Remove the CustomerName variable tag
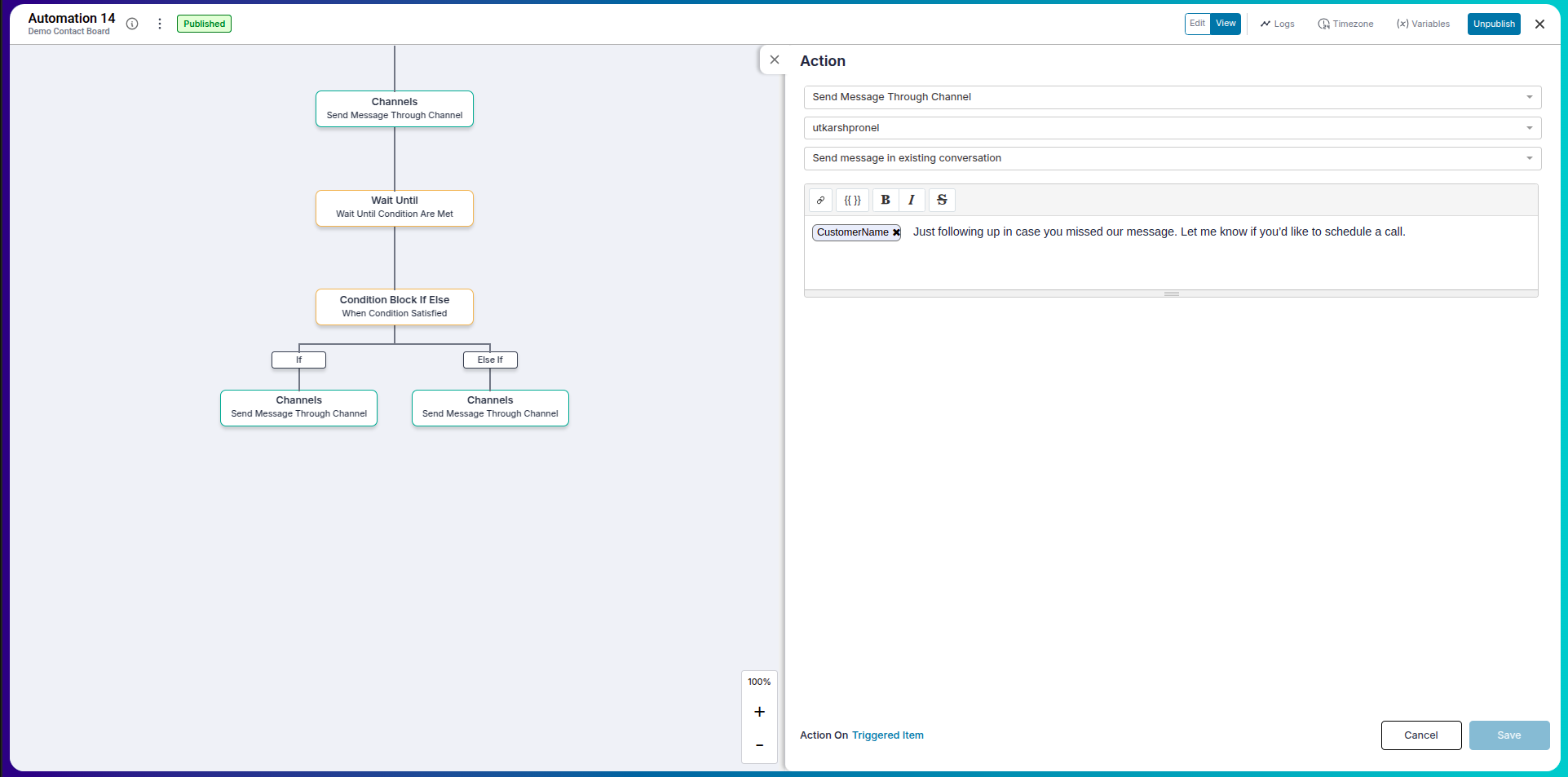The width and height of the screenshot is (1568, 777). [896, 232]
